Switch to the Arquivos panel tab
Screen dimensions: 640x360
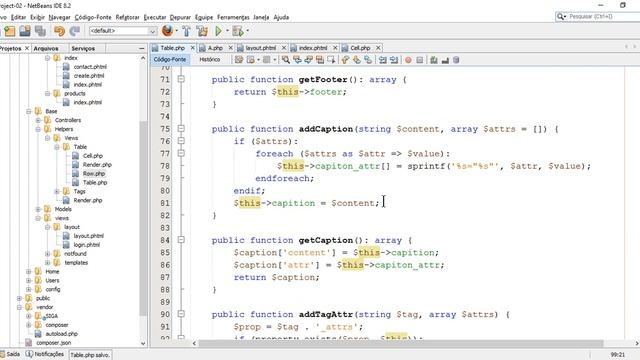pos(46,49)
